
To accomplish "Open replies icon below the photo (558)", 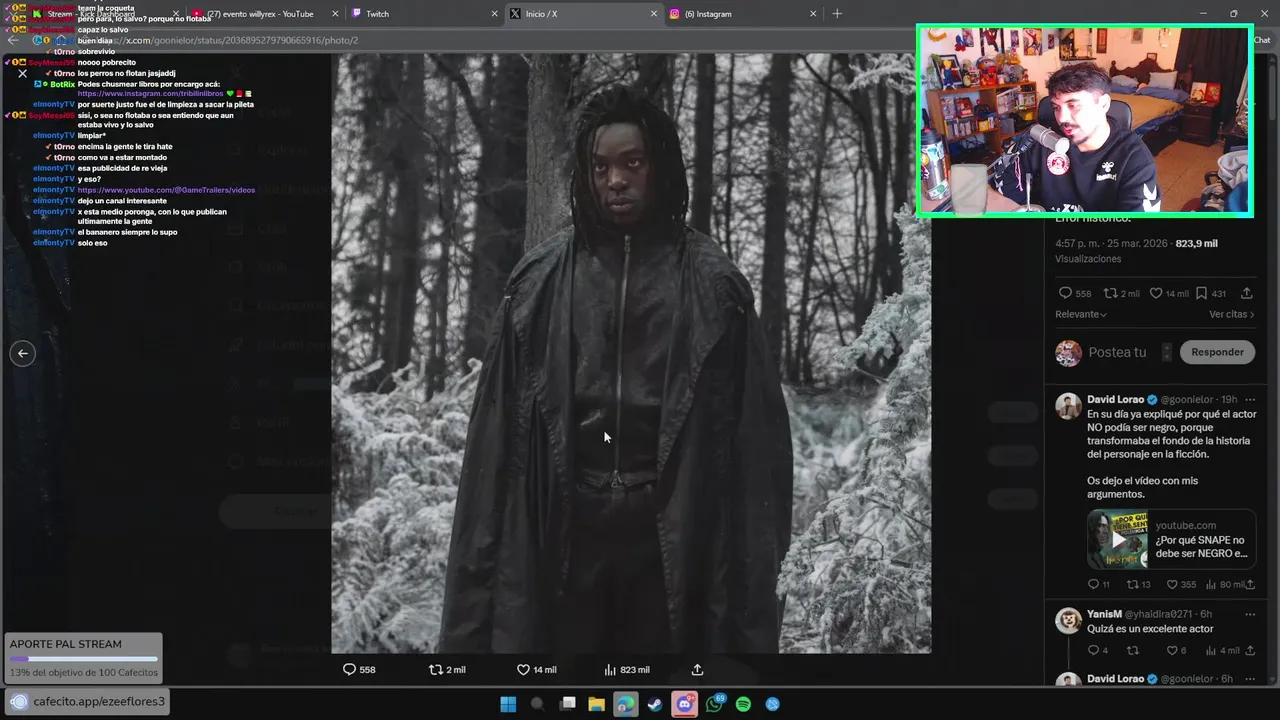I will click(349, 670).
